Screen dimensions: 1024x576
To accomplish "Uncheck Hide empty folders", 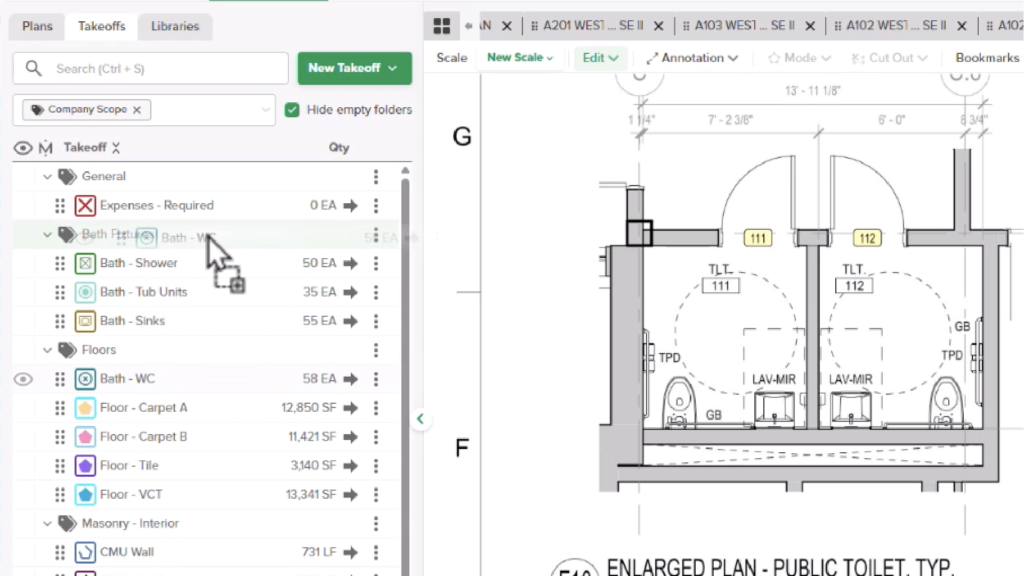I will click(293, 109).
